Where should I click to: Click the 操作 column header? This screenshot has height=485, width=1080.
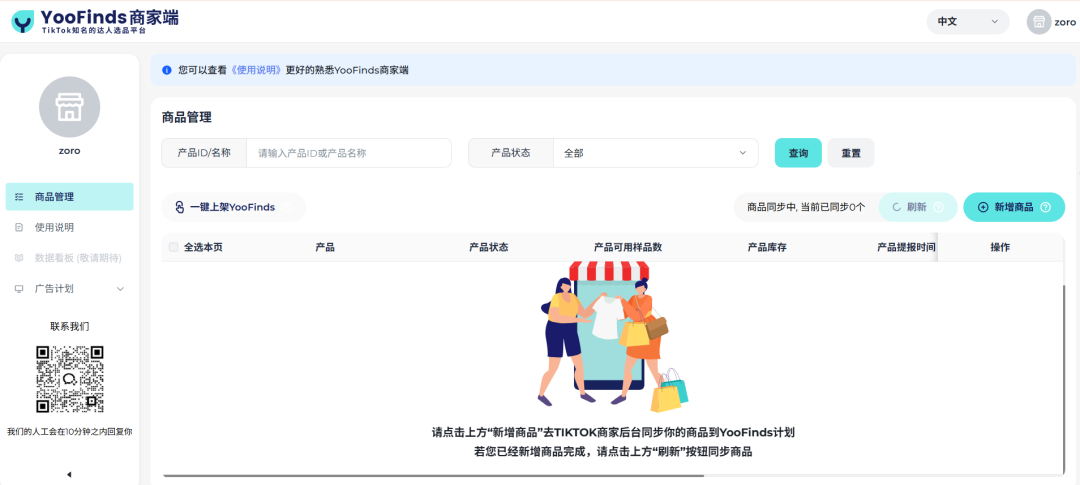1000,247
